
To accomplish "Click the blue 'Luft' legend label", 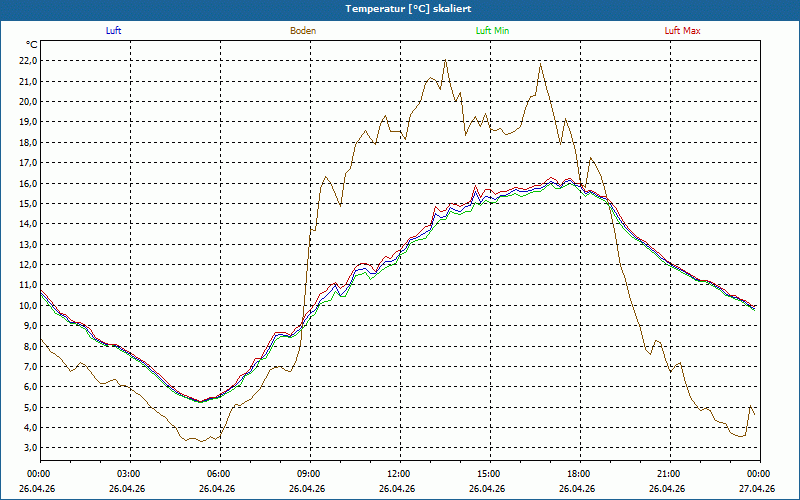I will (x=113, y=31).
